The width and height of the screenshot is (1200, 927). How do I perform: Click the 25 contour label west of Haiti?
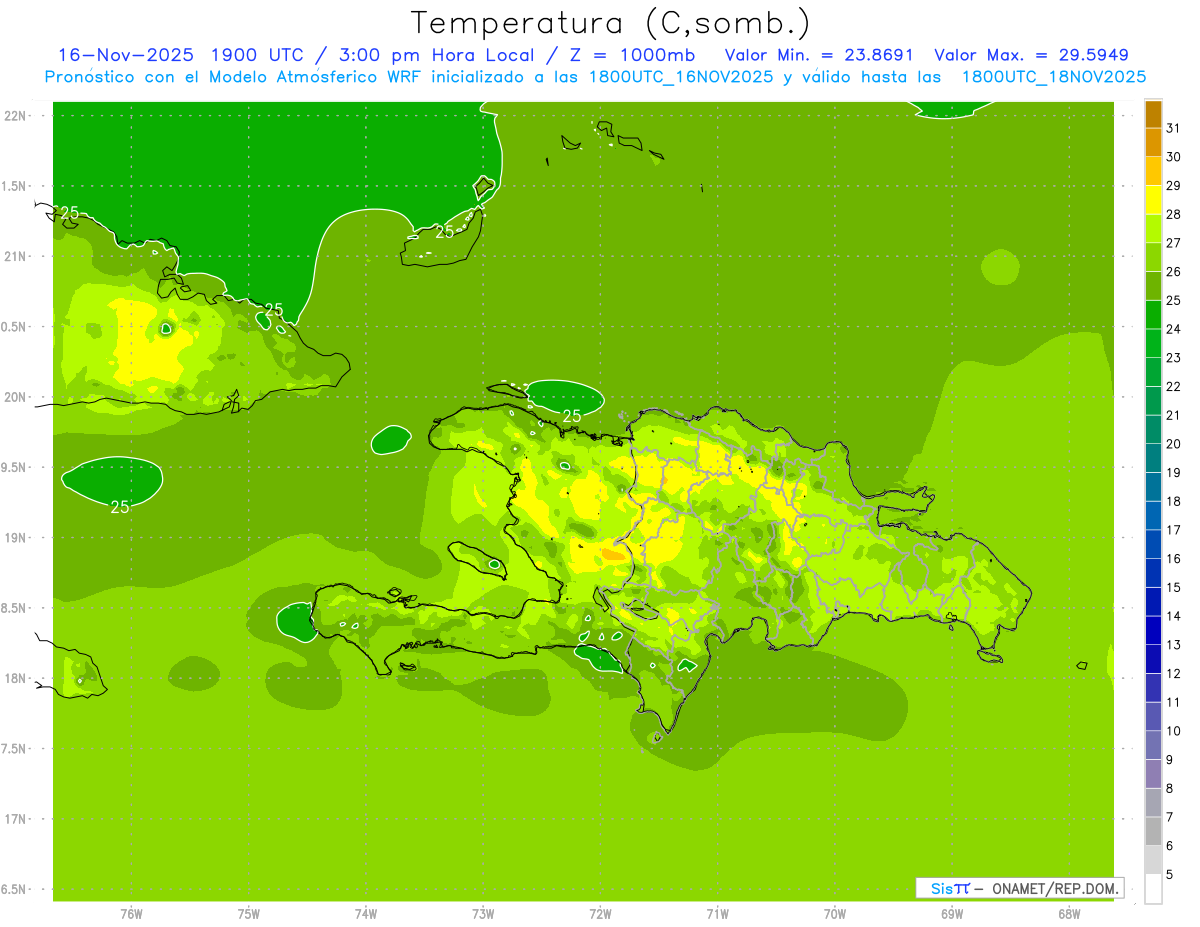tap(120, 507)
